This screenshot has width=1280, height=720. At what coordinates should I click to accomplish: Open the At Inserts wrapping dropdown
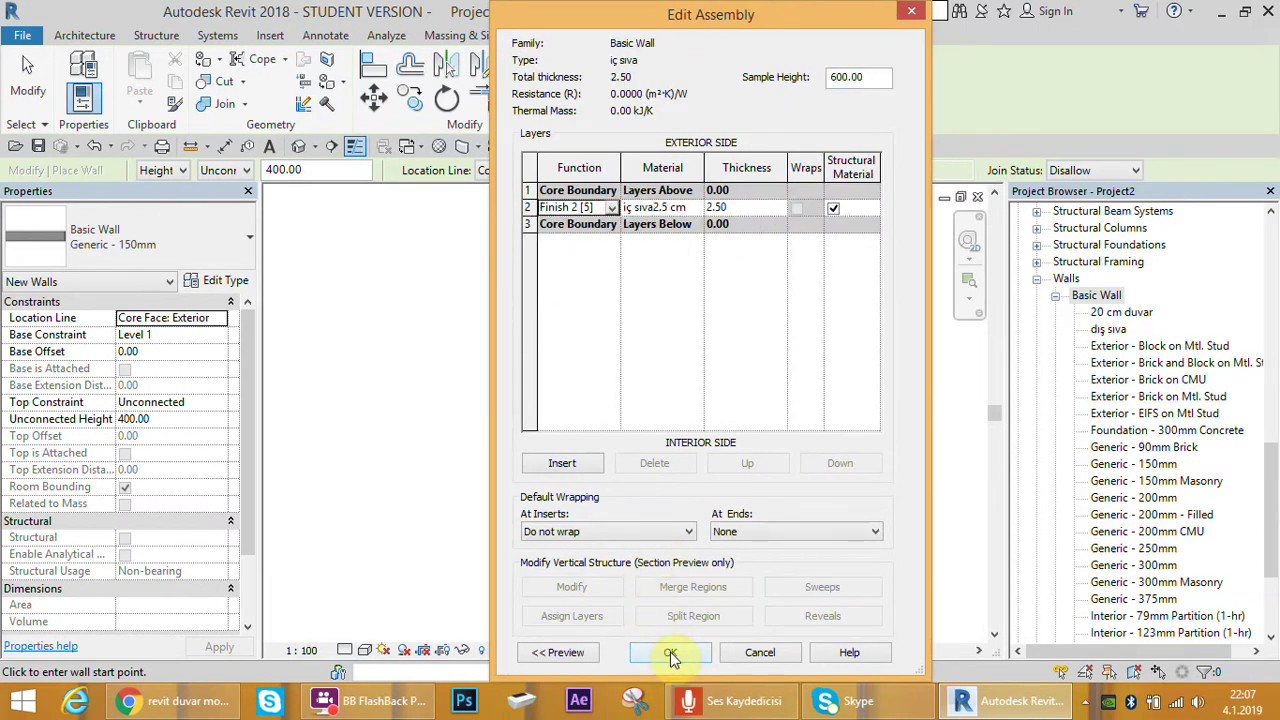pyautogui.click(x=608, y=532)
